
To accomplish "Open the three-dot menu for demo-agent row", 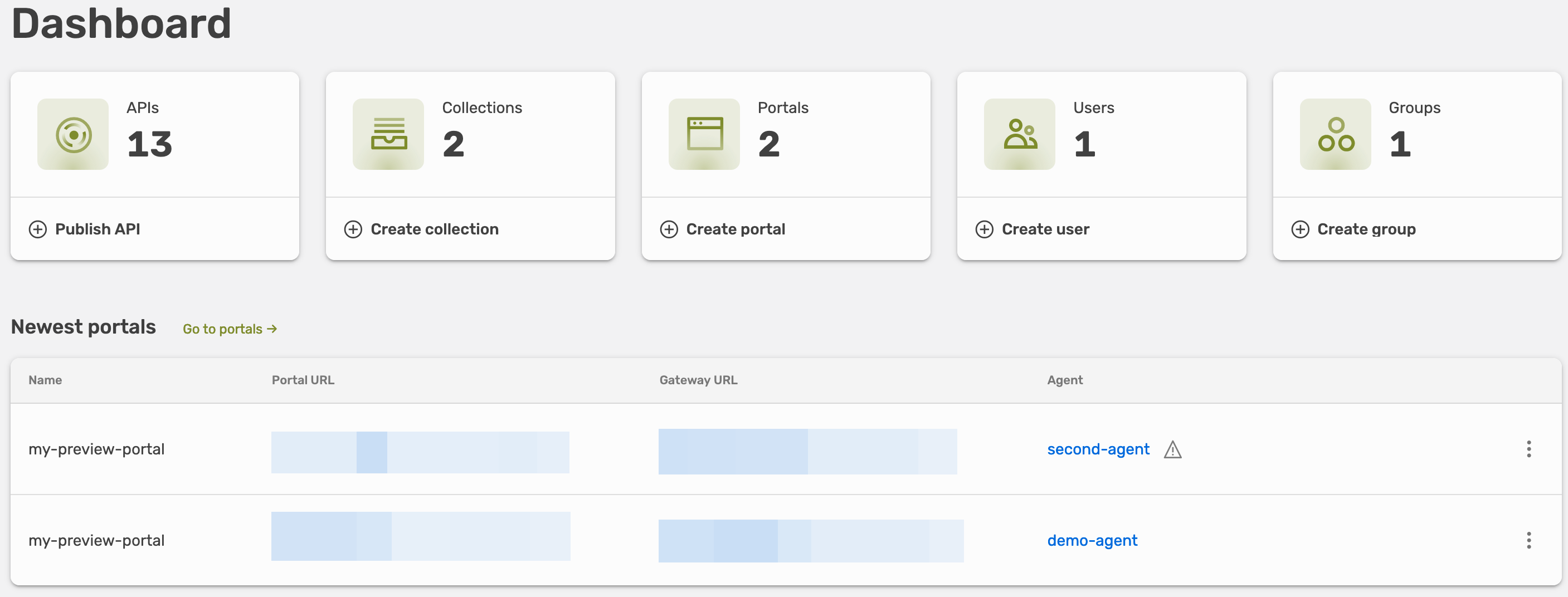I will tap(1528, 540).
